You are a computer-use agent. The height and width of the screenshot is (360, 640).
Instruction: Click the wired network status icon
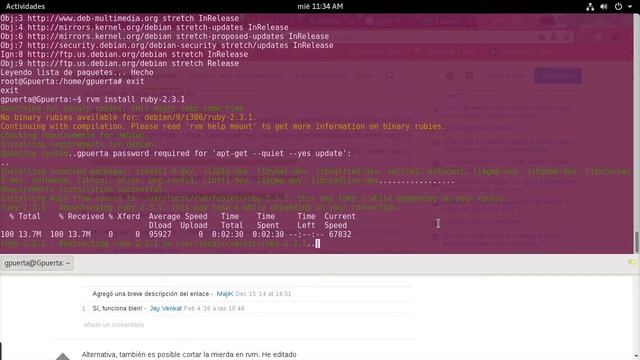click(590, 7)
